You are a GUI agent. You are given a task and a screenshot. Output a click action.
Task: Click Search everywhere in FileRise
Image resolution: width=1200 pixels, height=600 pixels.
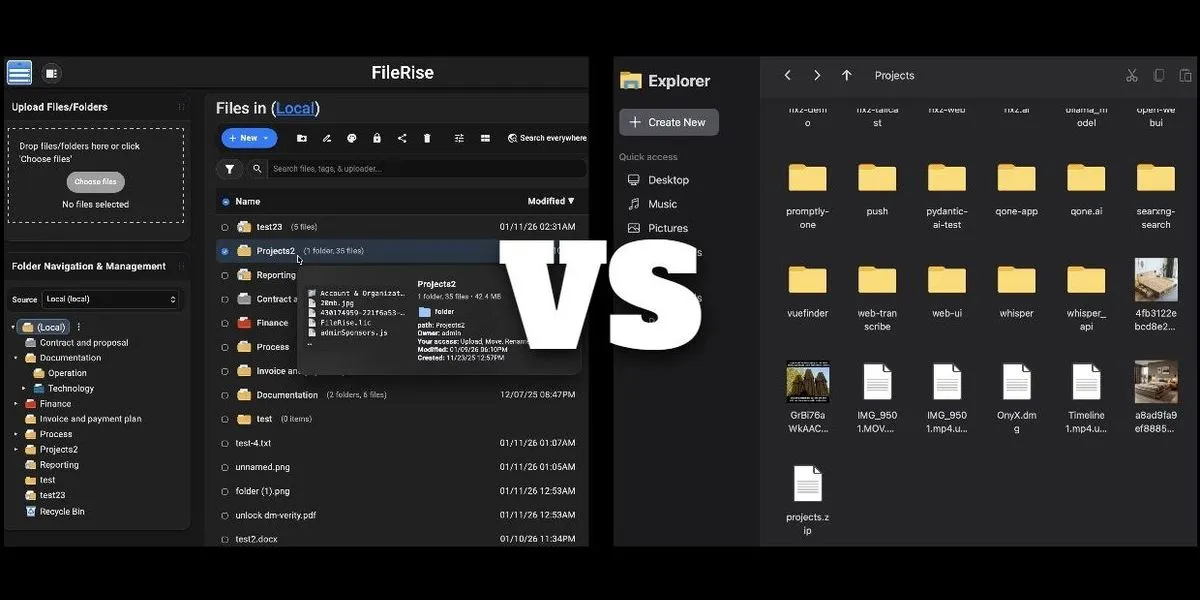point(546,138)
